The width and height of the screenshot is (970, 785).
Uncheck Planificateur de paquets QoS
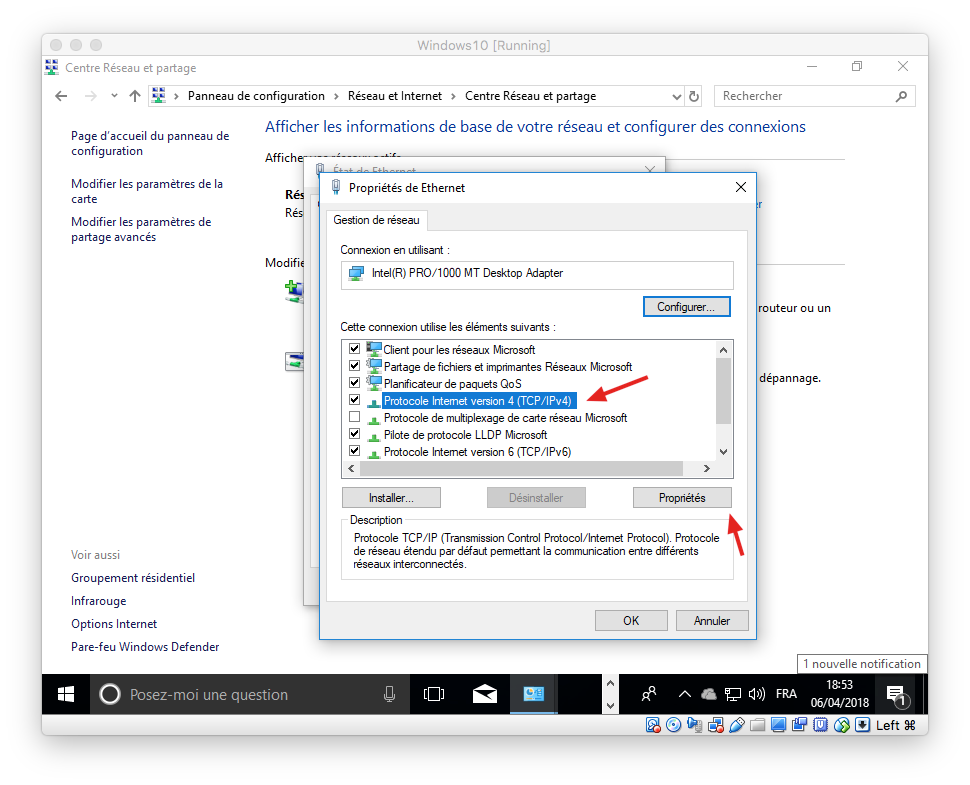(354, 383)
